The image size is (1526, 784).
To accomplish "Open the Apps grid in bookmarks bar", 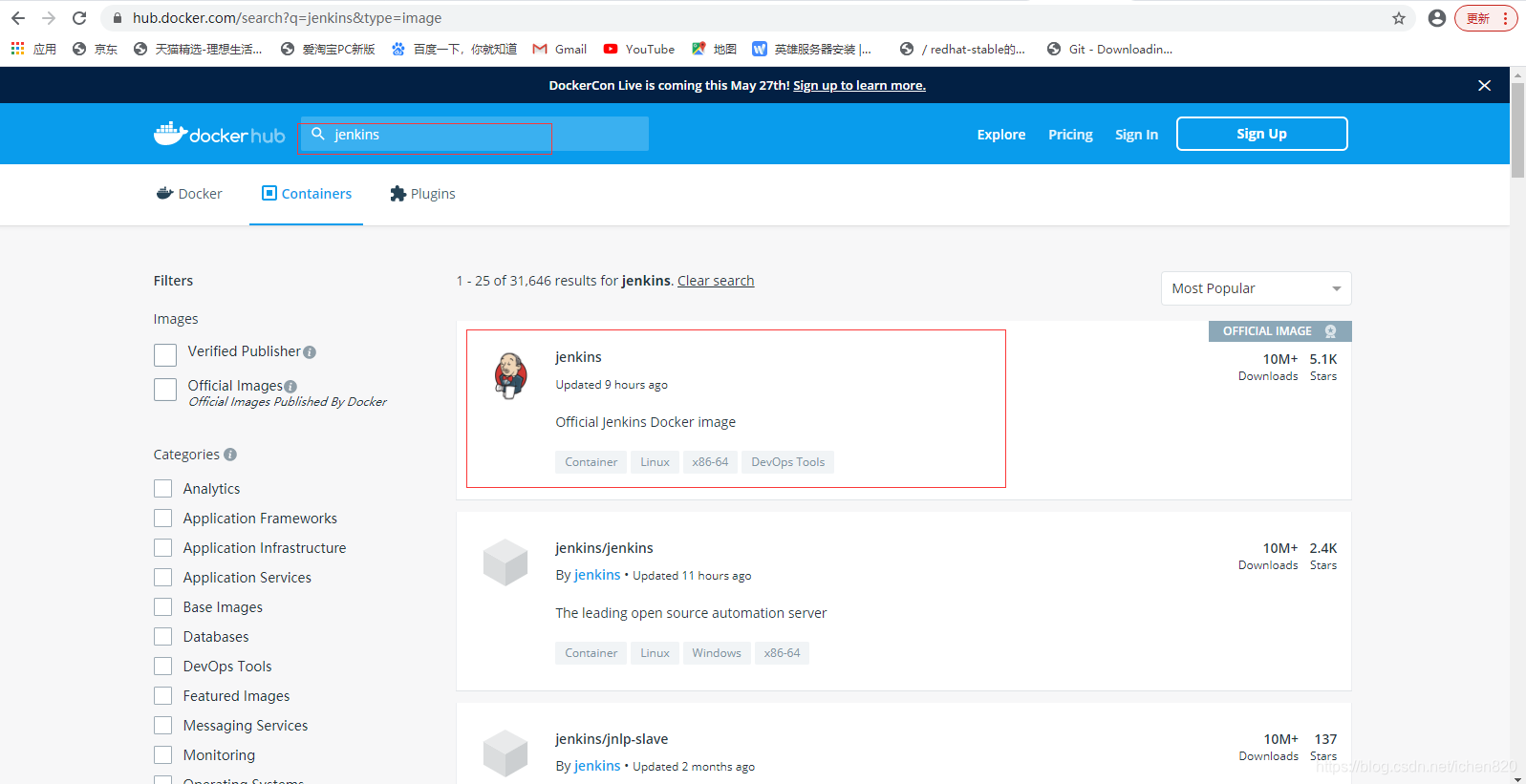I will pos(33,49).
